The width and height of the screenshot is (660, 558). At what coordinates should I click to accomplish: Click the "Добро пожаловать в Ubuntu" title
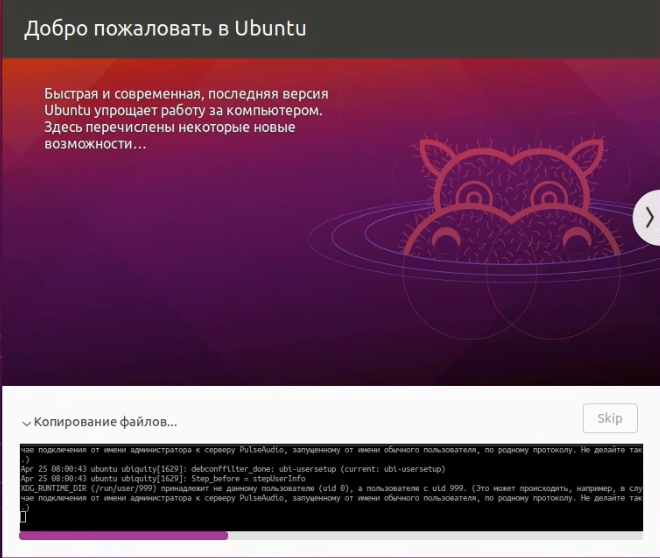(165, 29)
